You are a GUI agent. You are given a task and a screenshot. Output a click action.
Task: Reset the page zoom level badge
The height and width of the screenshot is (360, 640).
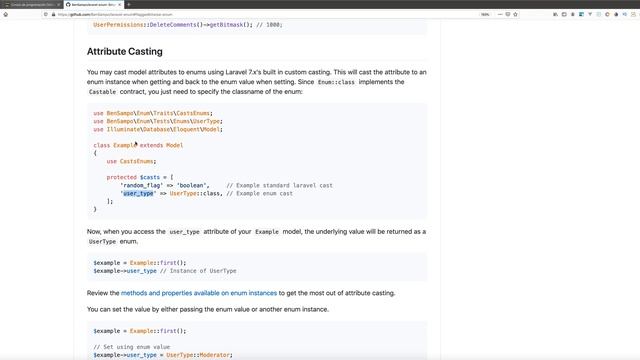coord(485,14)
